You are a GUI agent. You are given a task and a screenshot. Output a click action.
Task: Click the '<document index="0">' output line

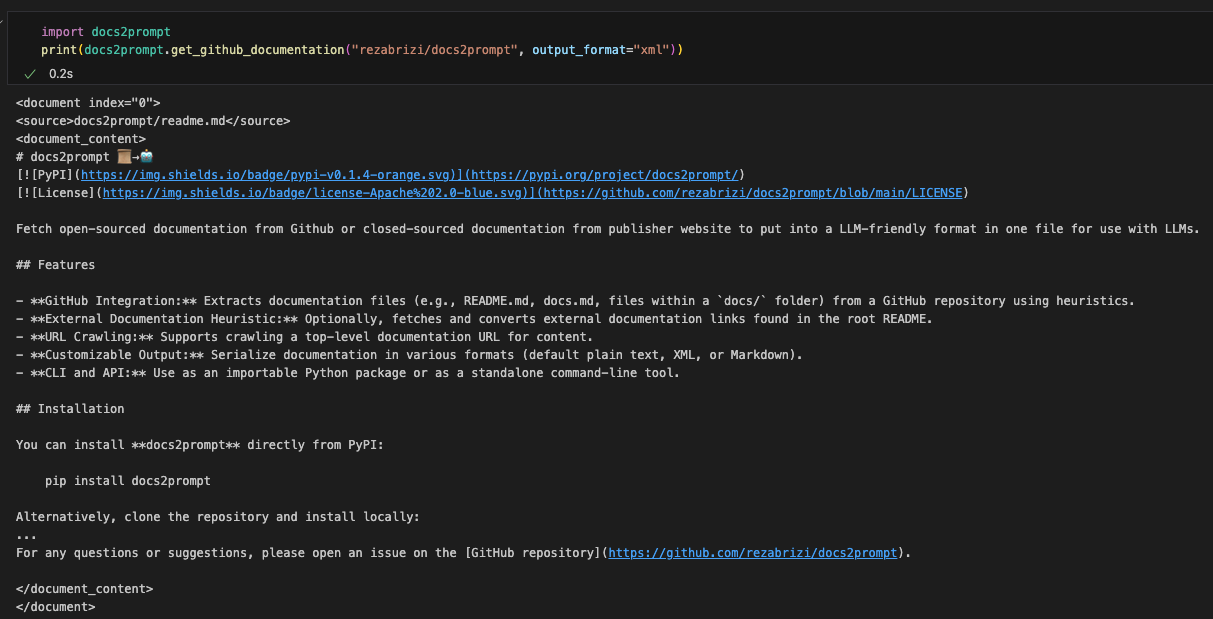click(88, 103)
